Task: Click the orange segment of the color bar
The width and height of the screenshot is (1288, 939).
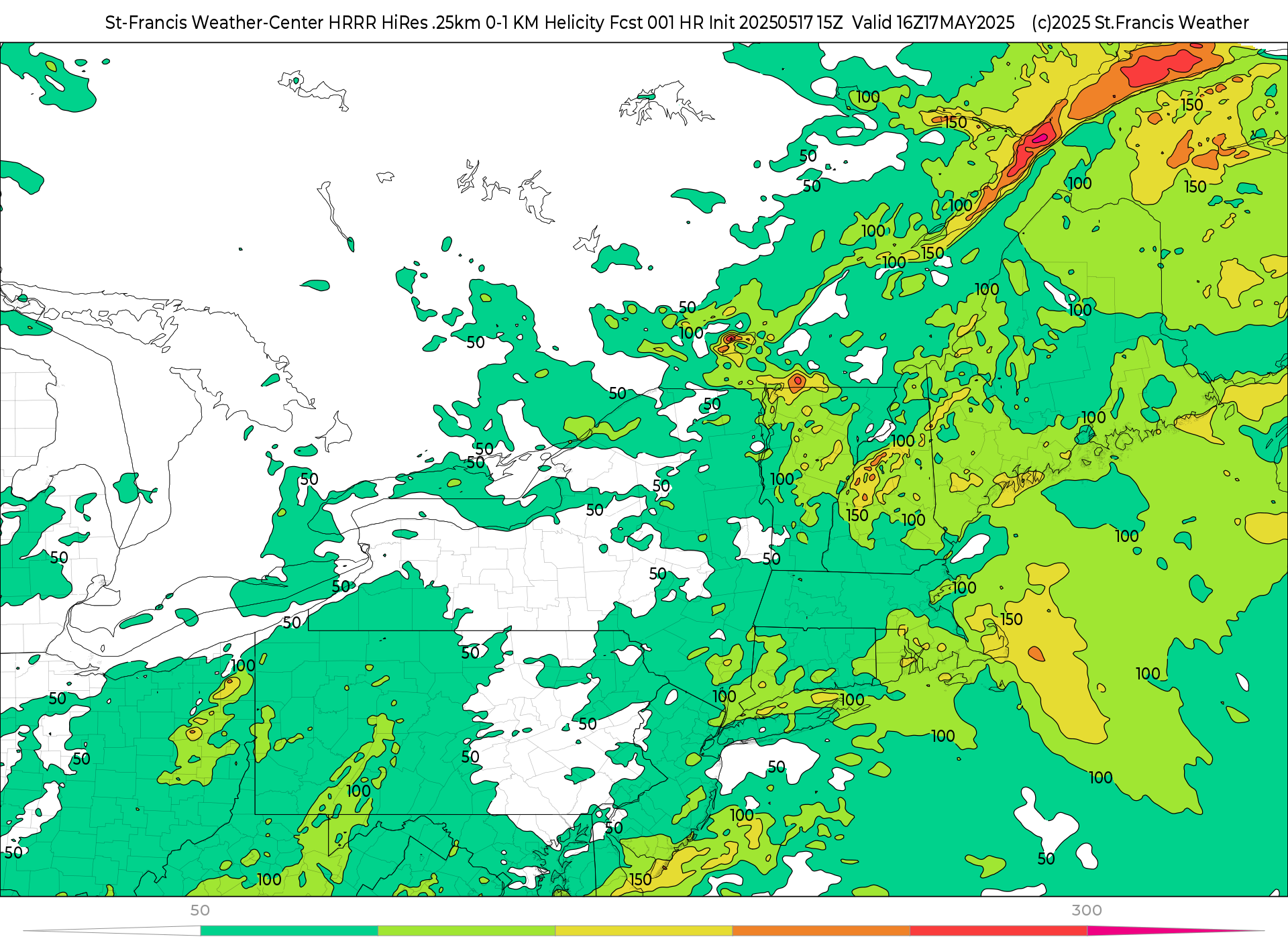Action: (x=821, y=930)
